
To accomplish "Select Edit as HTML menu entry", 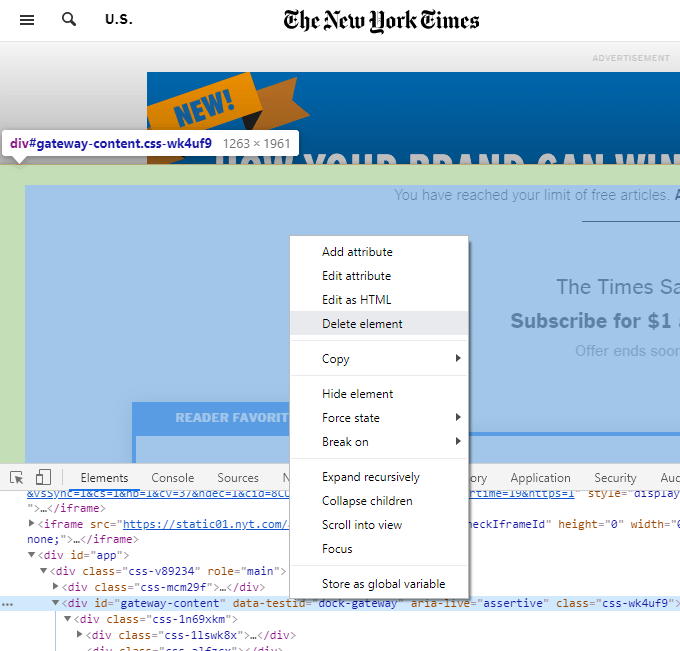I will click(356, 300).
